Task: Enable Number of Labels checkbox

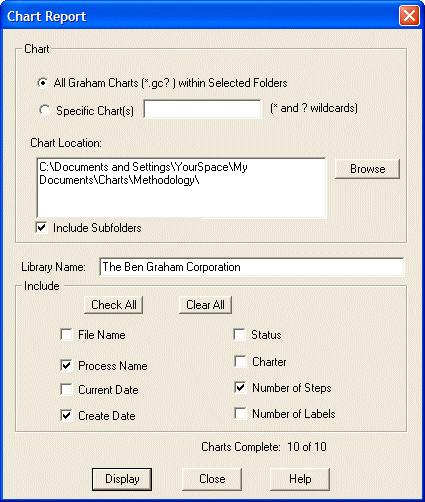Action: [240, 413]
